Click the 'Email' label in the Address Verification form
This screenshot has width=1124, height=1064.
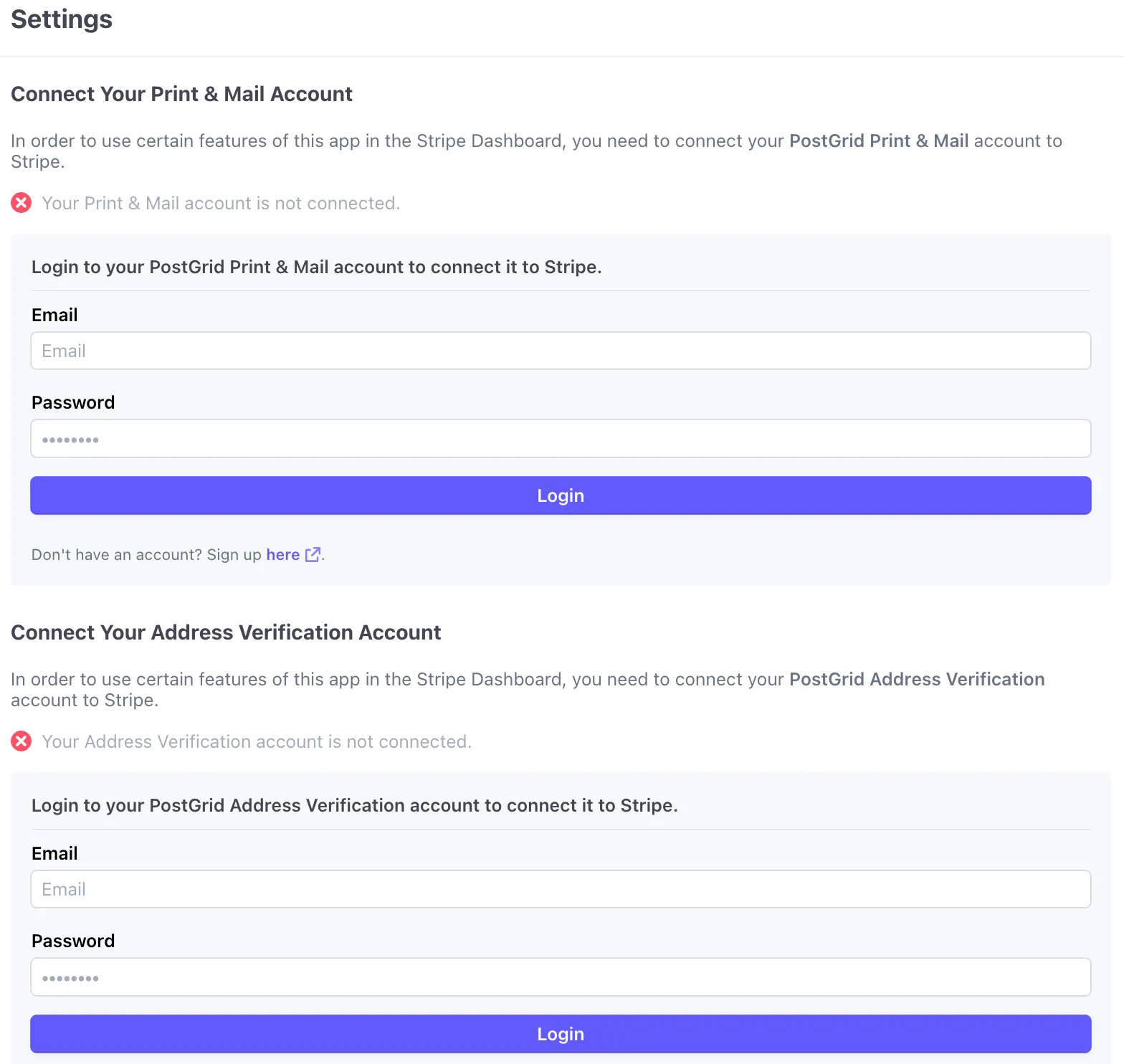coord(54,853)
